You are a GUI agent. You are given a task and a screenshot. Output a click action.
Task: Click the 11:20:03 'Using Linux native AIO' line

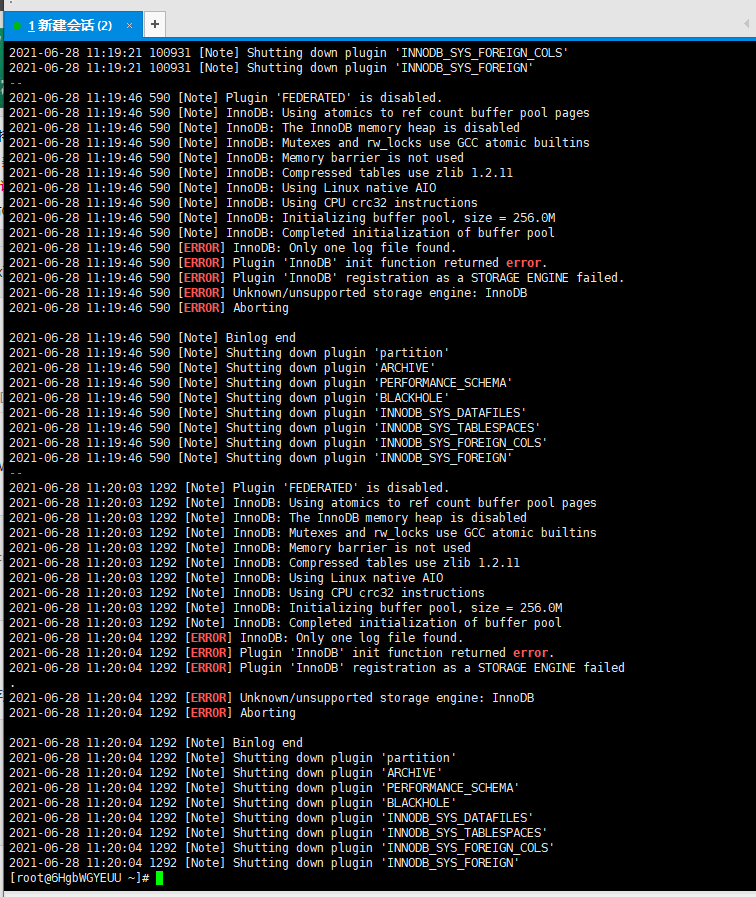[226, 578]
